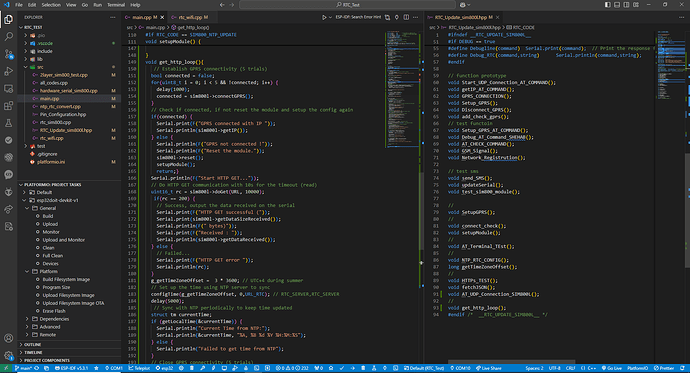Open platformio.ini file in explorer
690x373 pixels.
[x=51, y=162]
